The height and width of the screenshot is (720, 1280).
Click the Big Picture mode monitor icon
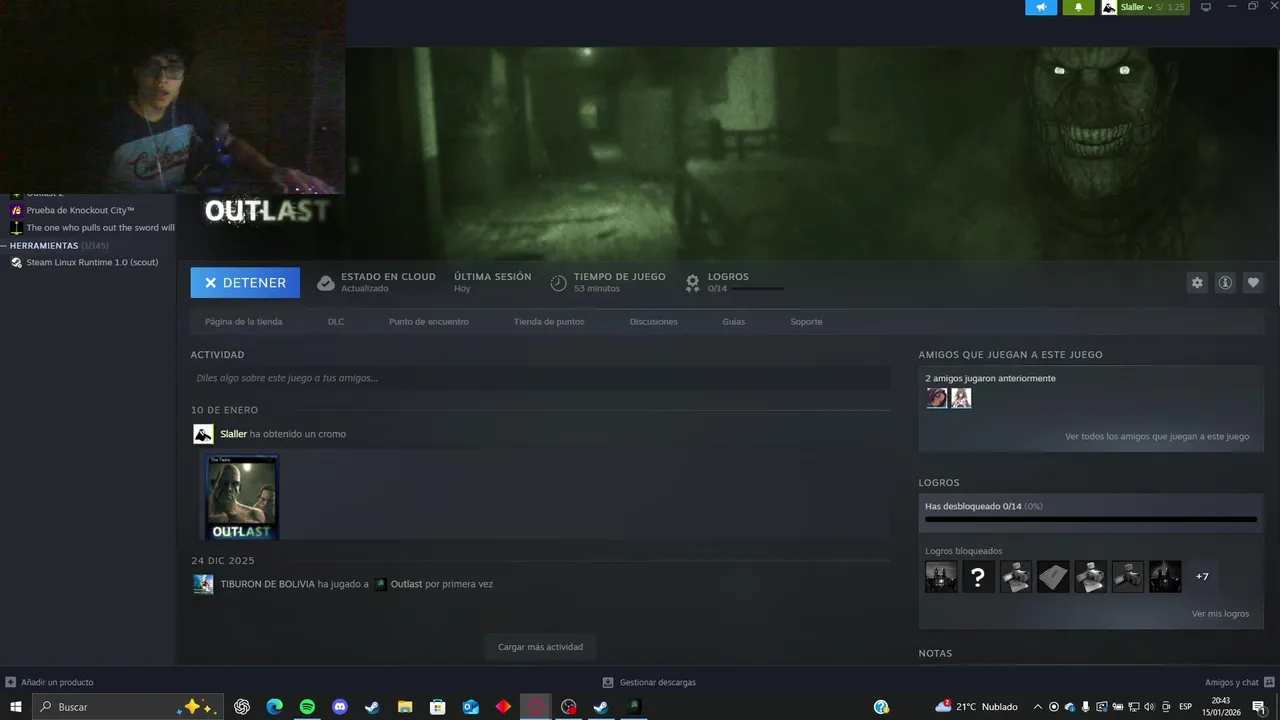[1206, 7]
